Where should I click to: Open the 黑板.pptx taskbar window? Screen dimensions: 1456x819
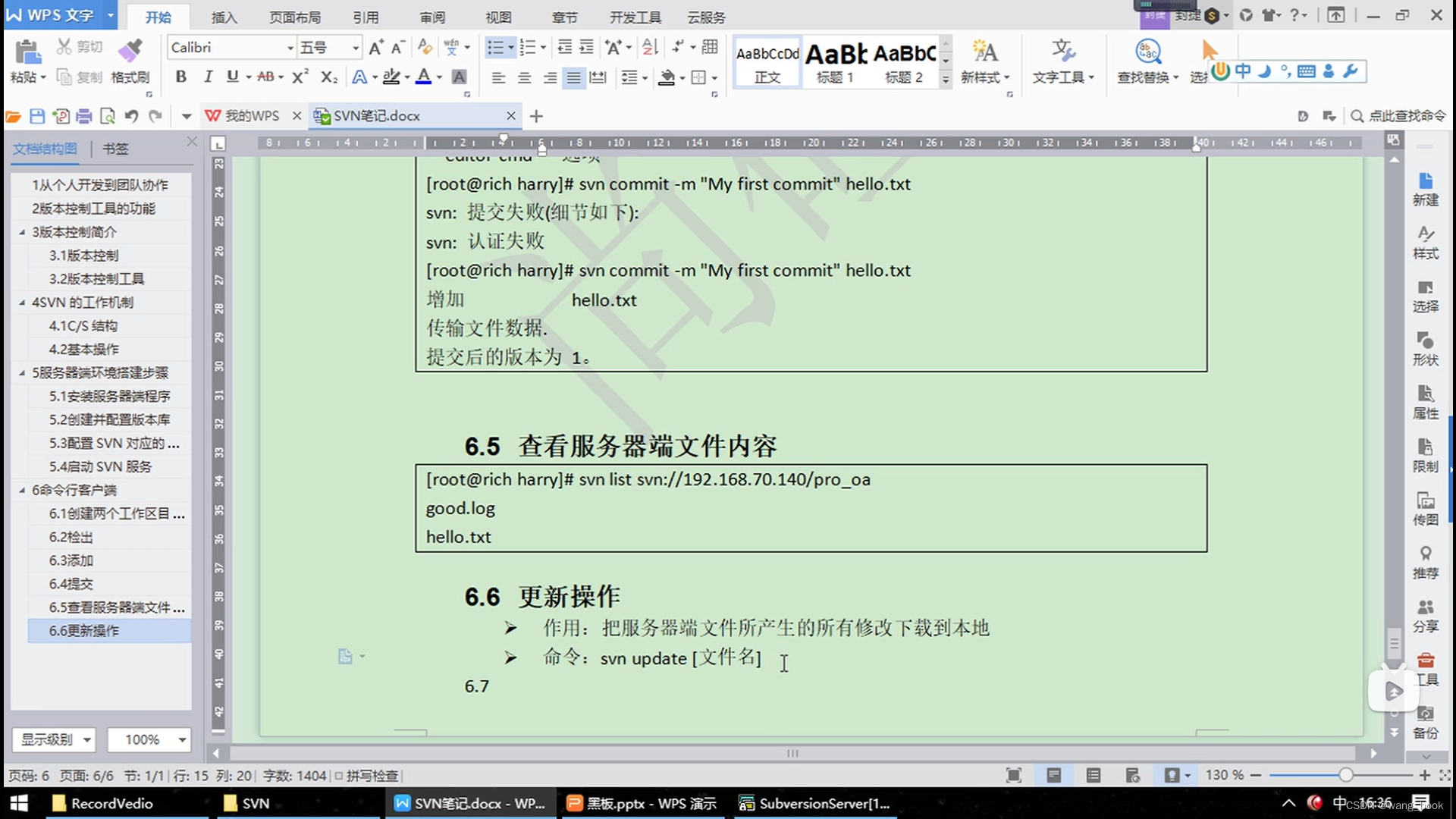(642, 803)
